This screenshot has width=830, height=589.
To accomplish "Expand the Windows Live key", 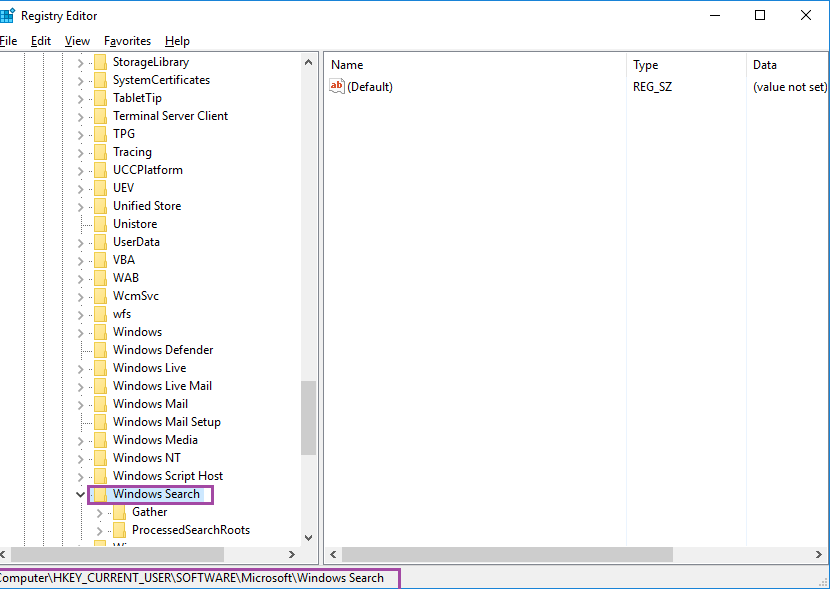I will [x=80, y=369].
